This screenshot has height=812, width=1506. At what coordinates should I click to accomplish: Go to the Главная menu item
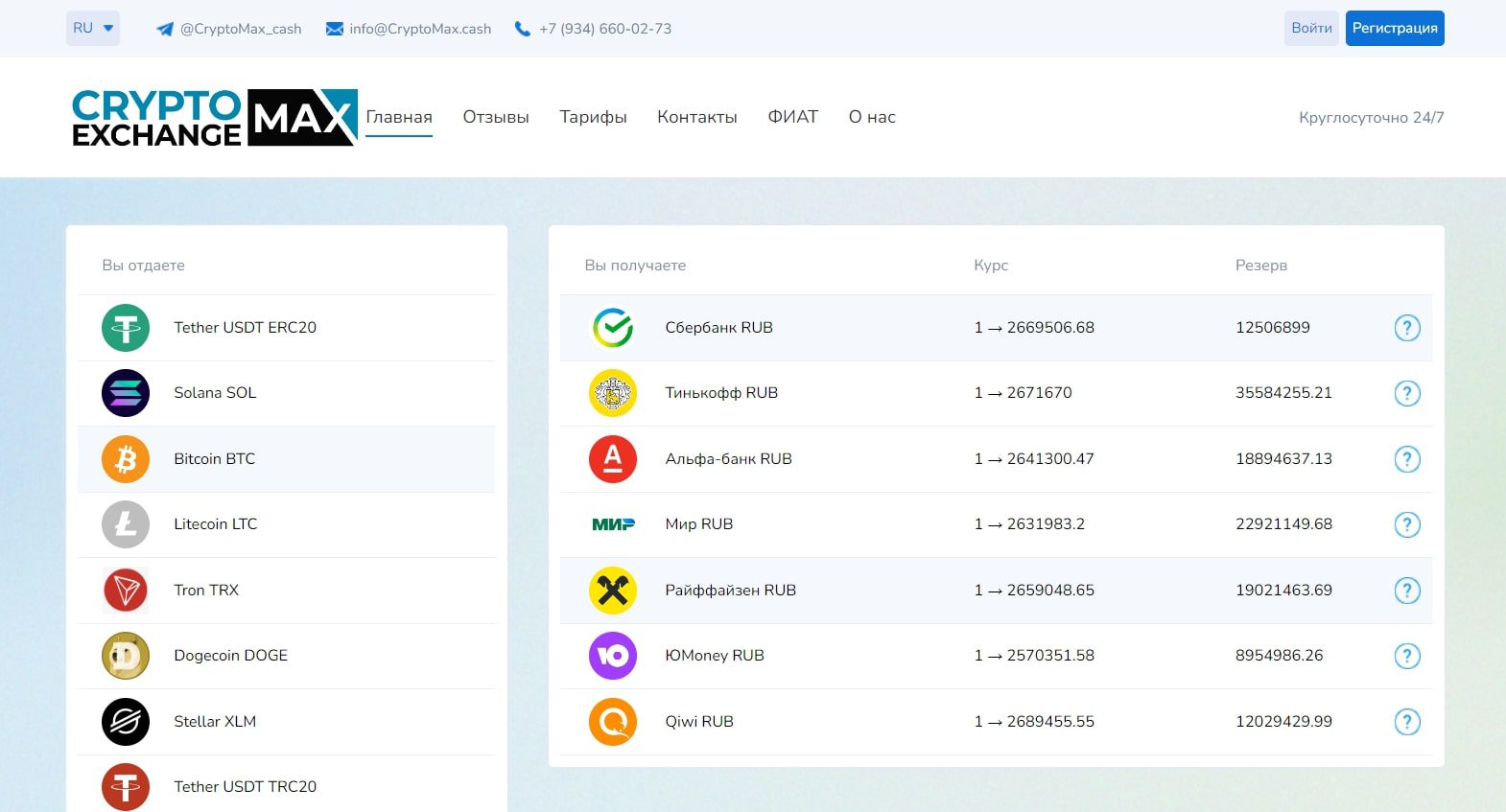click(399, 117)
